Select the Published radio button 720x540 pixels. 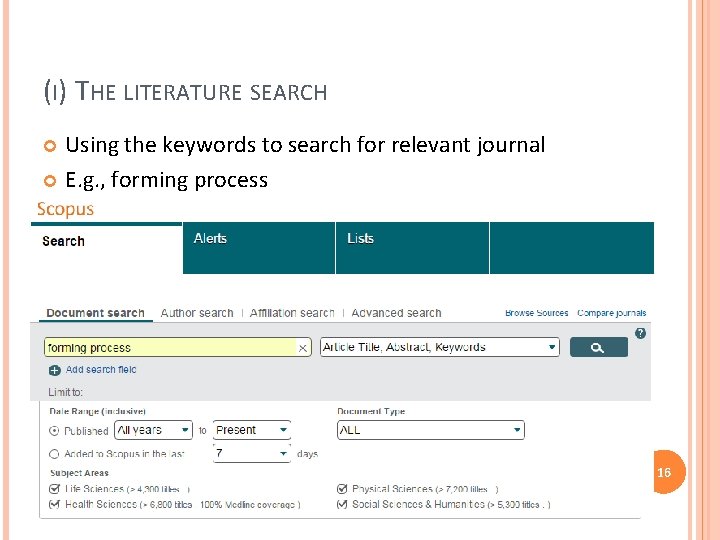(55, 431)
